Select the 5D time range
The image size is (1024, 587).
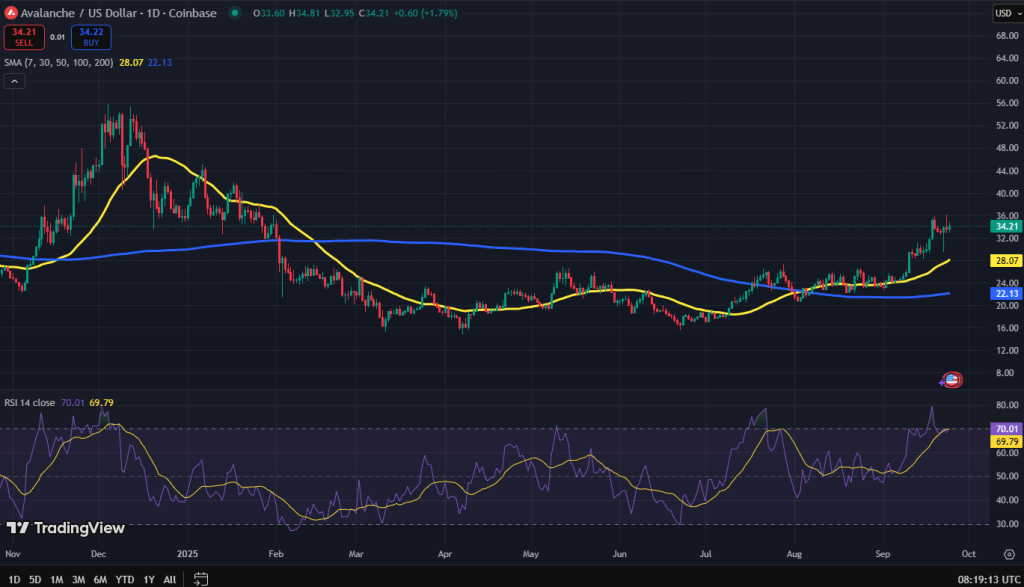pyautogui.click(x=34, y=579)
